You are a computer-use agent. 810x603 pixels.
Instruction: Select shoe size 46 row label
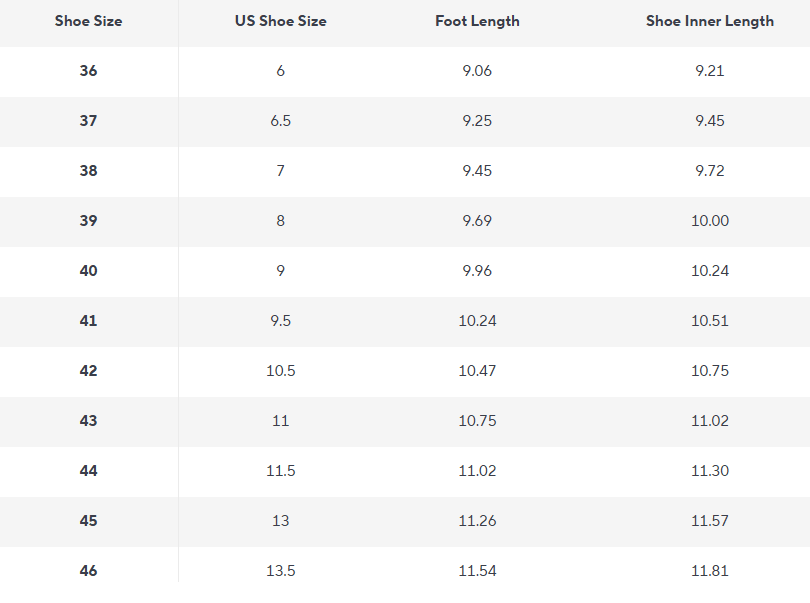point(88,571)
